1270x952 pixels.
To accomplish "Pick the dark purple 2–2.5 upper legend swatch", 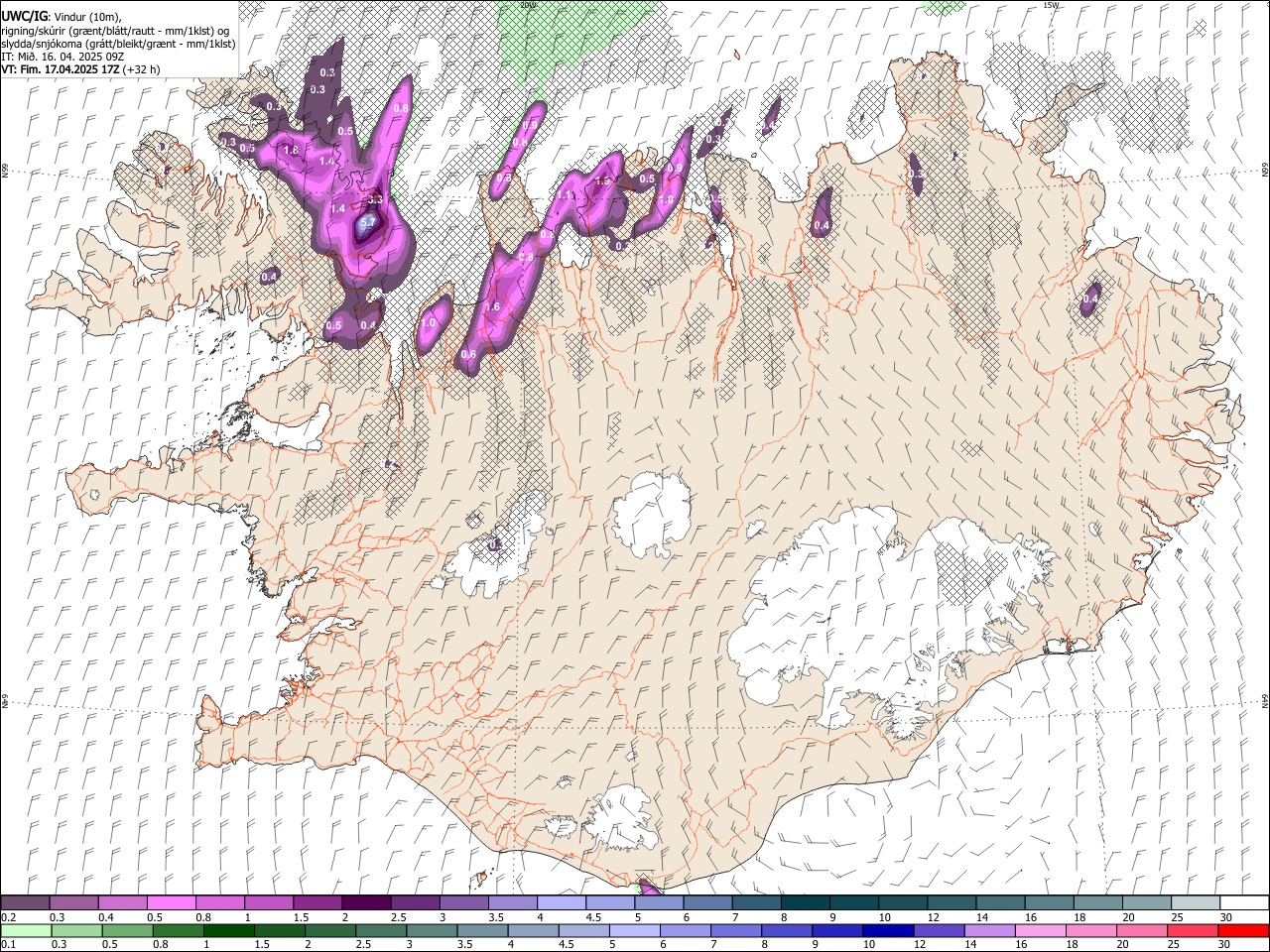I will point(365,903).
